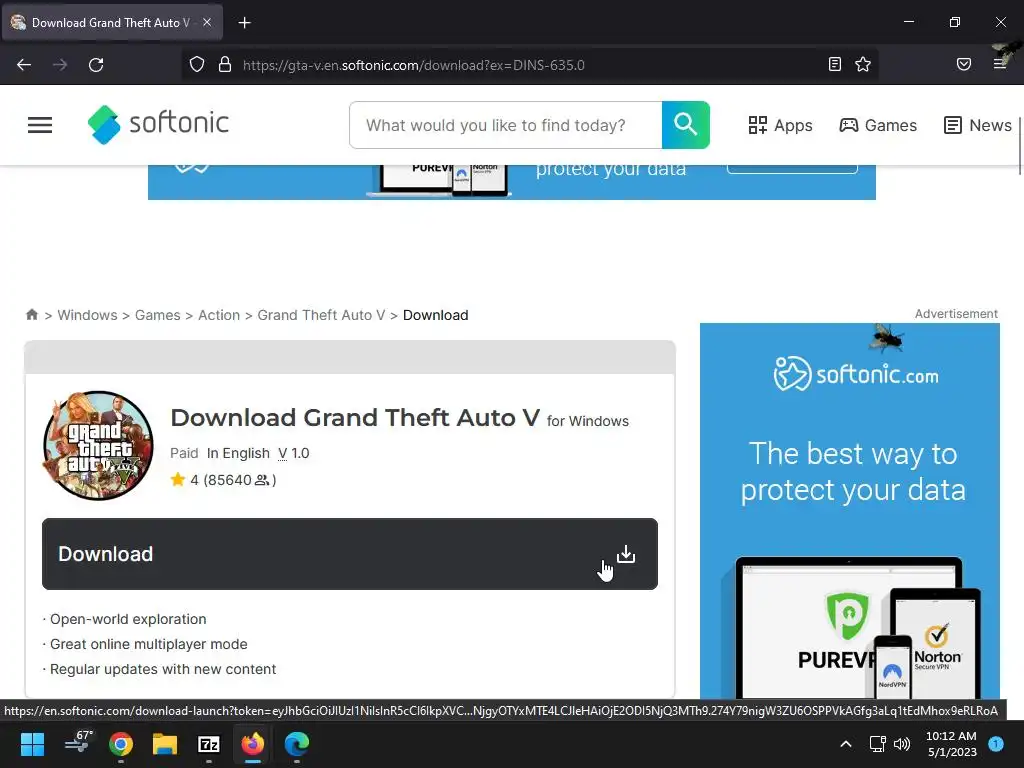This screenshot has height=768, width=1024.
Task: Click the 'Paid' license label
Action: coord(184,453)
